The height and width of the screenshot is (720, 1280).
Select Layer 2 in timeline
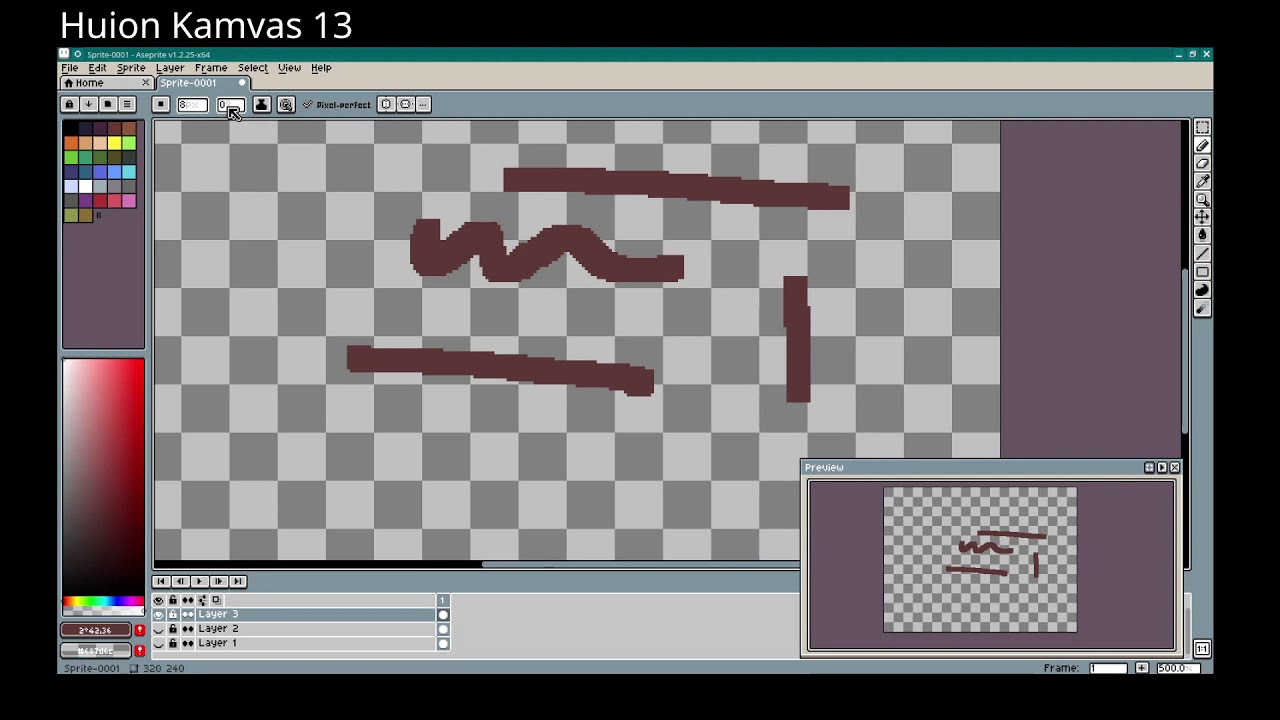pyautogui.click(x=315, y=629)
